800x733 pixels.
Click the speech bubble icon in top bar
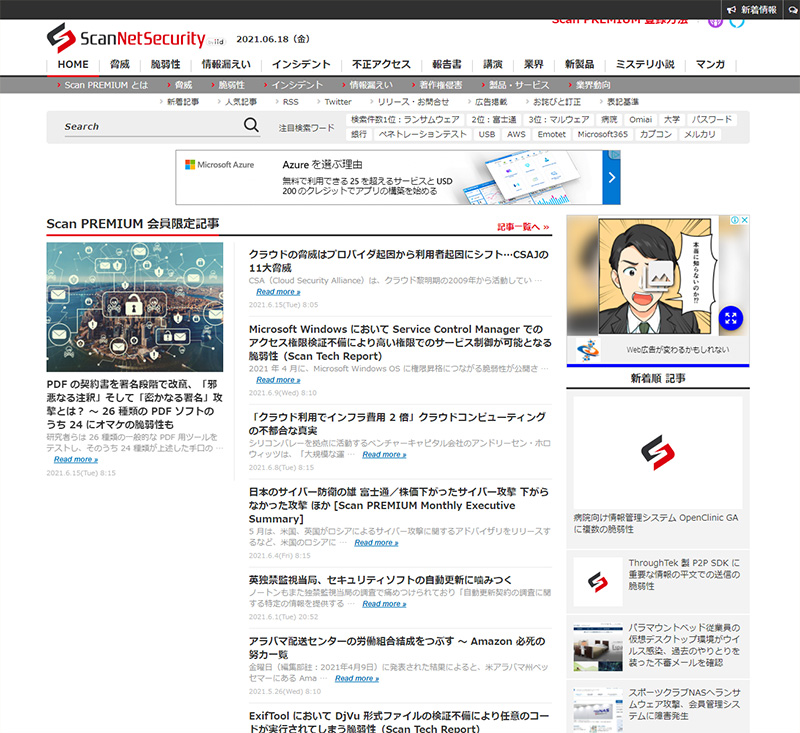click(792, 9)
